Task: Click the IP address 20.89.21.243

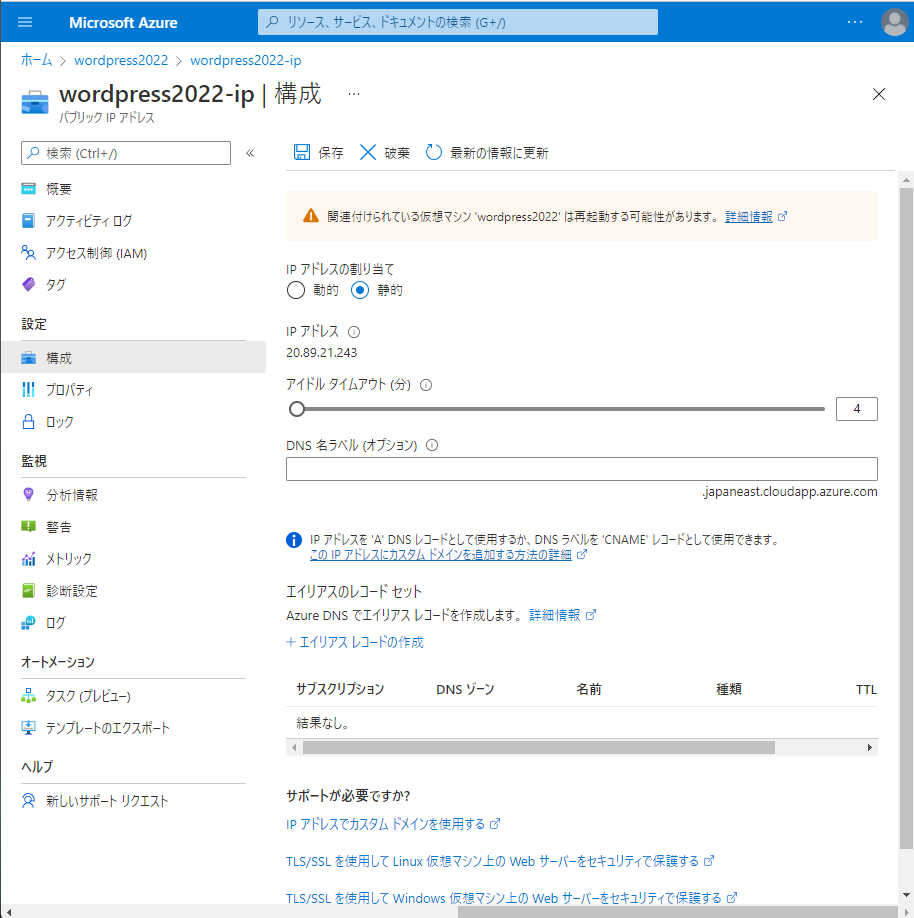Action: point(321,352)
